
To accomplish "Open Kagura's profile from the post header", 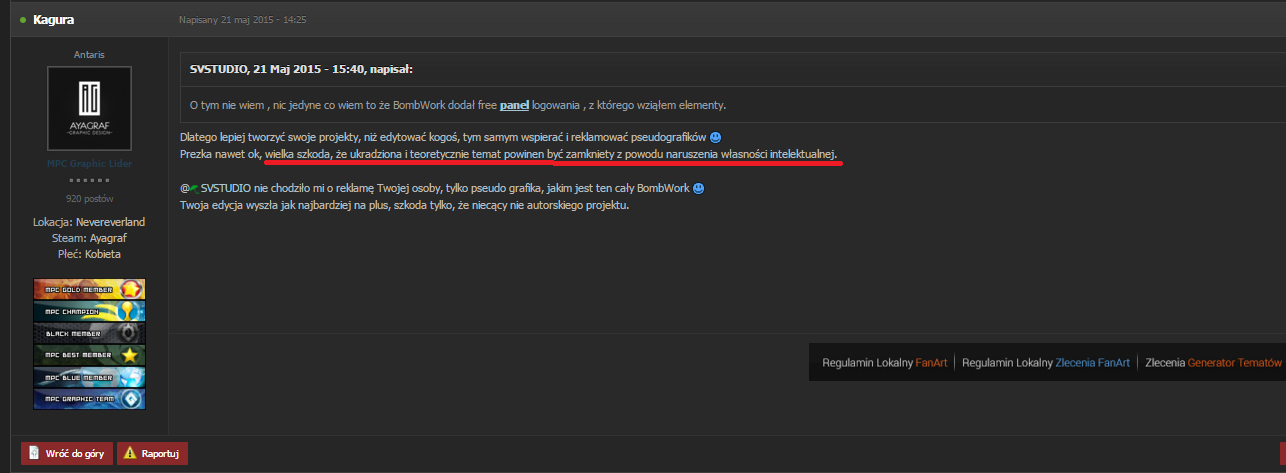I will tap(53, 19).
